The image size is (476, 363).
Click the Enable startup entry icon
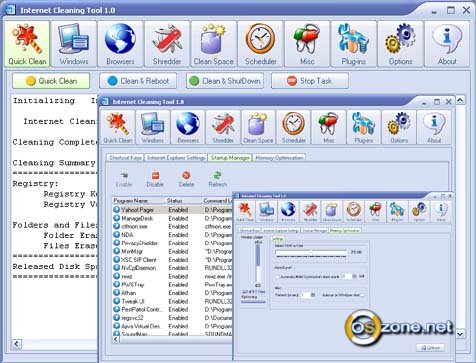(124, 179)
